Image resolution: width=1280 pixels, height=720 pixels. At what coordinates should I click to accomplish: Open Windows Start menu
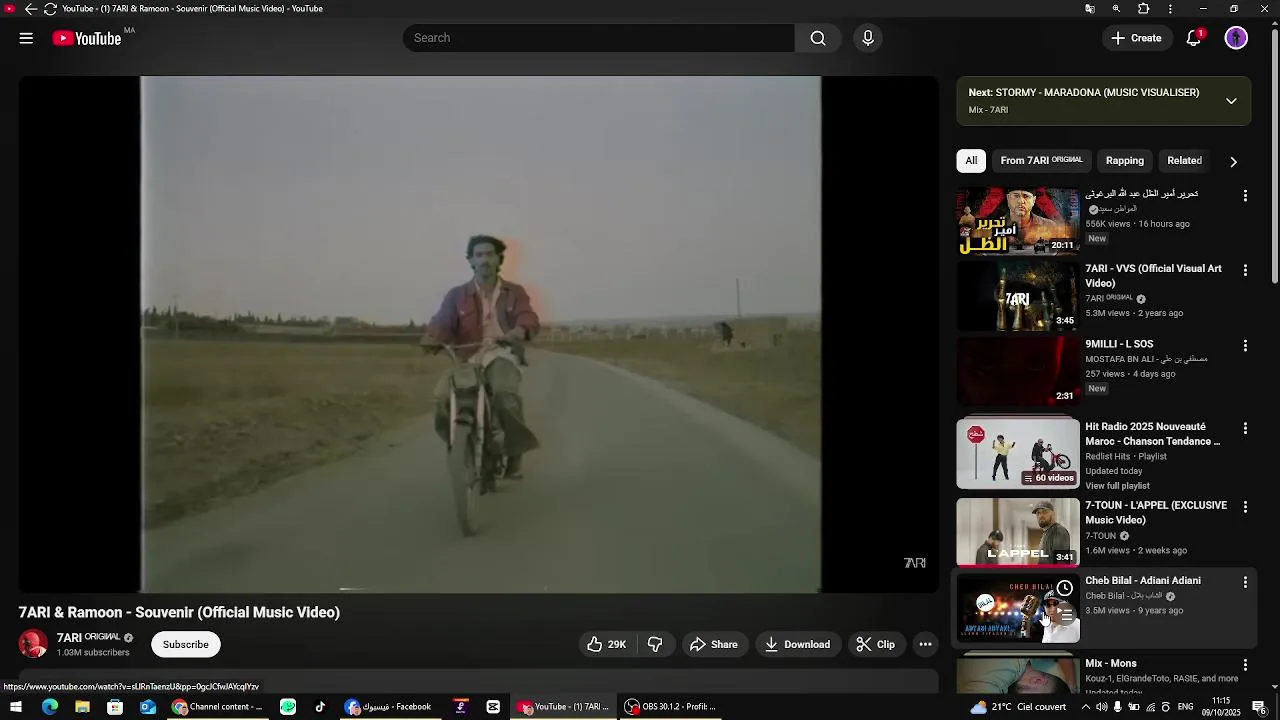16,707
